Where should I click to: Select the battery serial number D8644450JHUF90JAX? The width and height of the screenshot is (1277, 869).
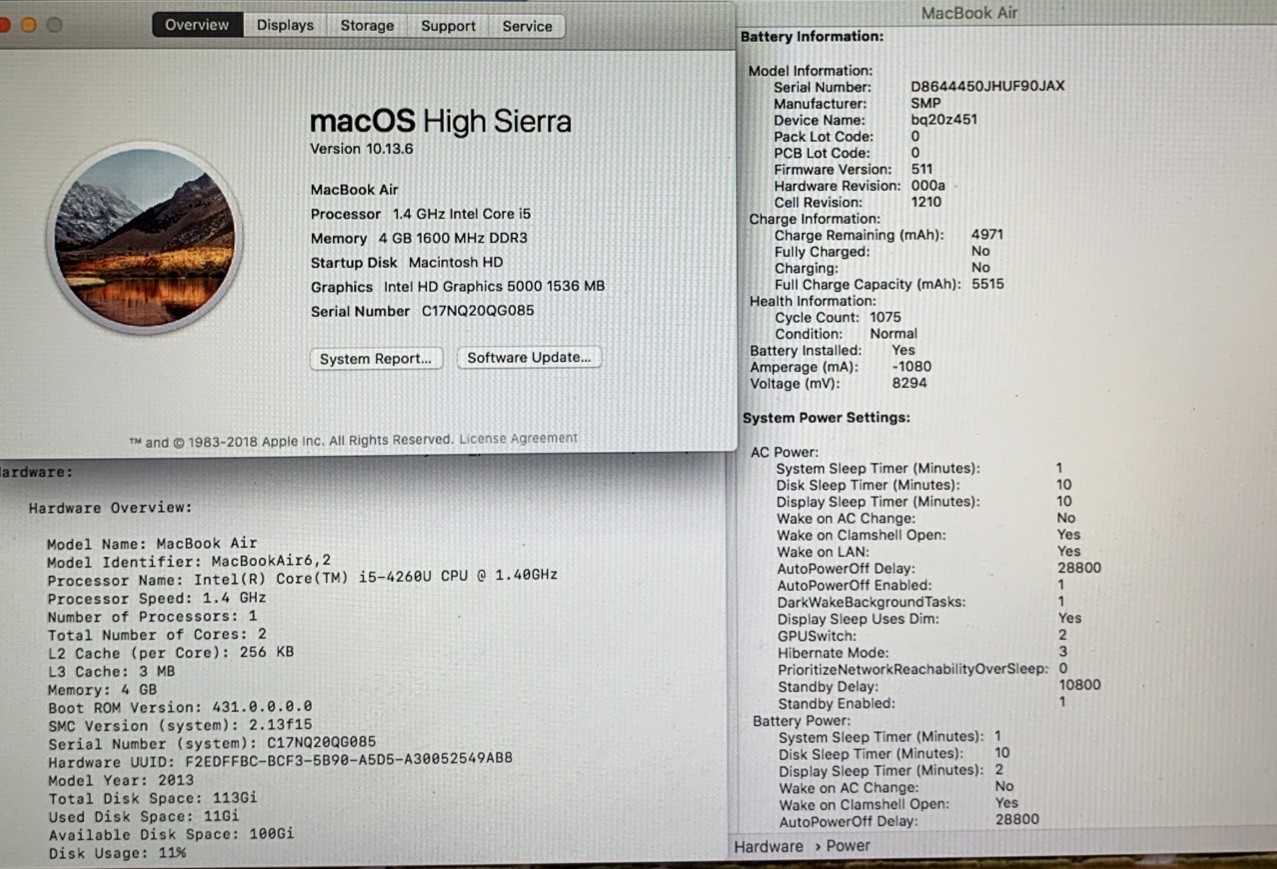pyautogui.click(x=987, y=87)
